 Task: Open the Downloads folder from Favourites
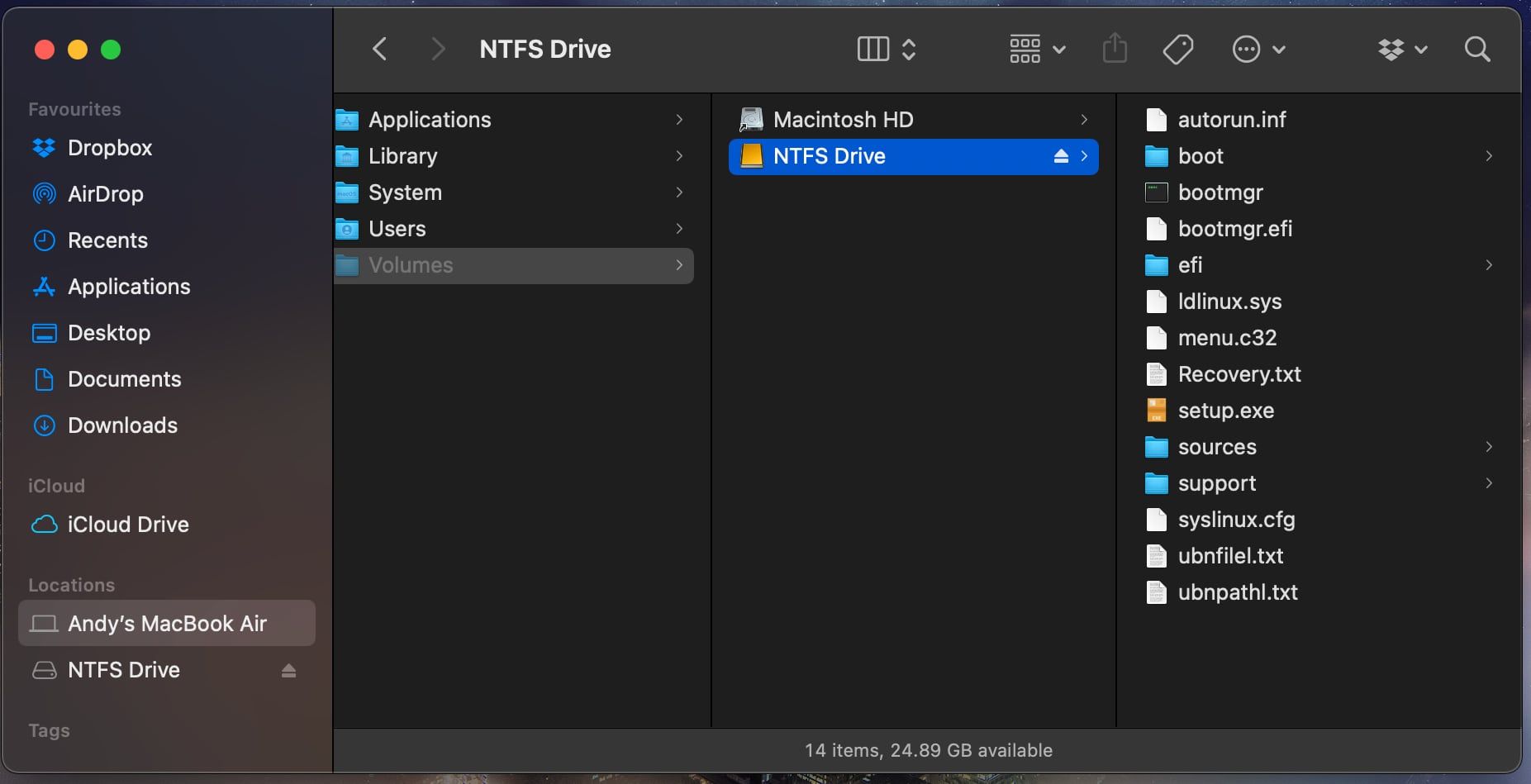[x=121, y=425]
